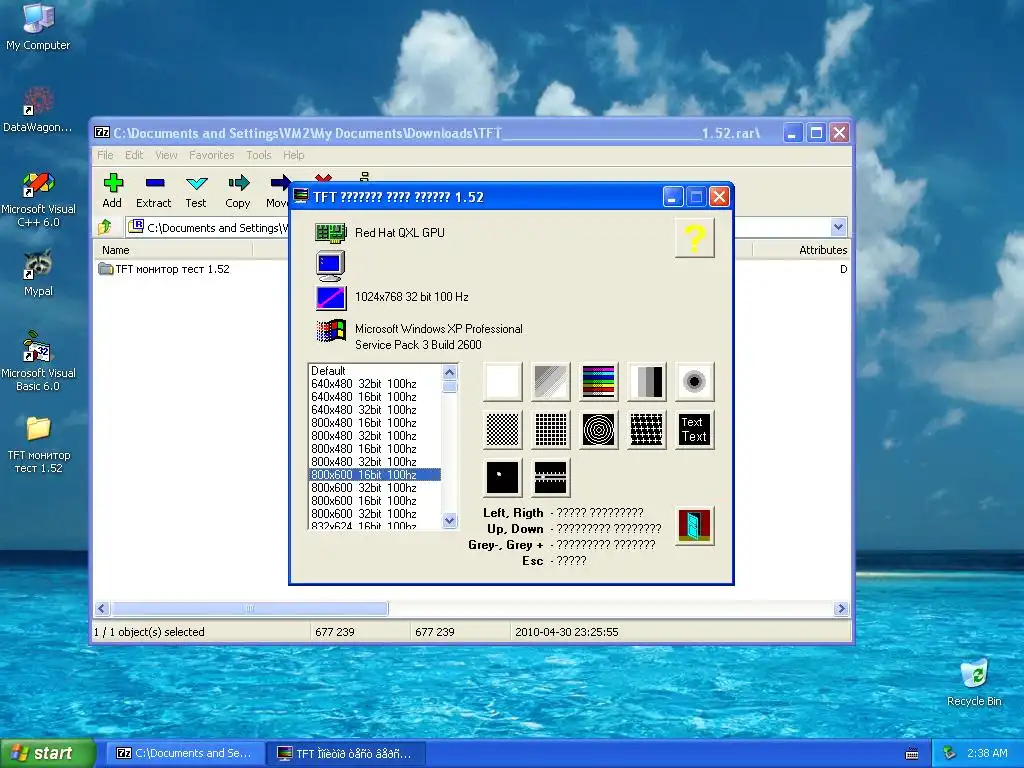Viewport: 1024px width, 768px height.
Task: Launch the diagonal grey gradient test
Action: (x=551, y=381)
